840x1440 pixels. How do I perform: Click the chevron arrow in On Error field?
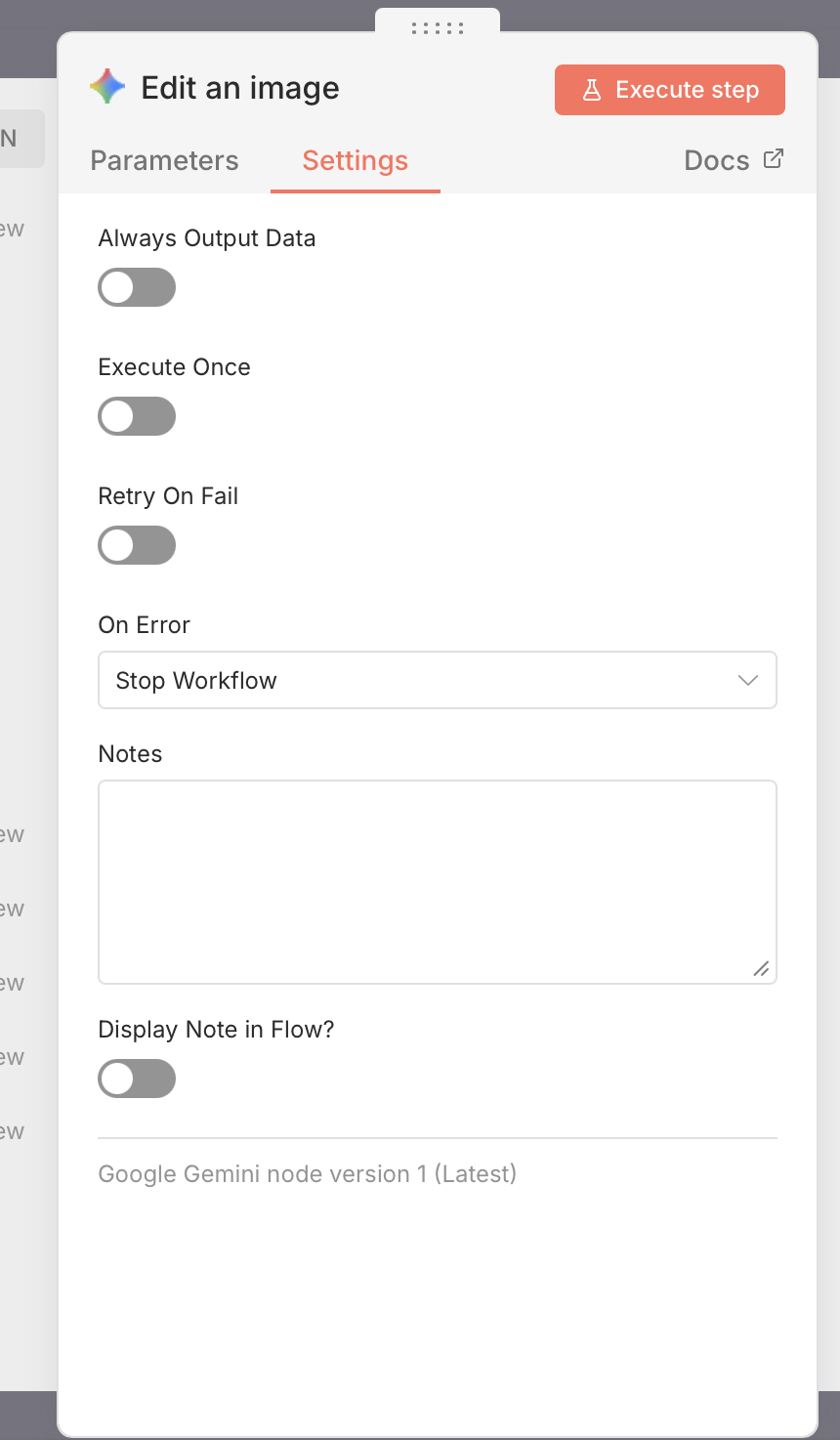coord(748,680)
